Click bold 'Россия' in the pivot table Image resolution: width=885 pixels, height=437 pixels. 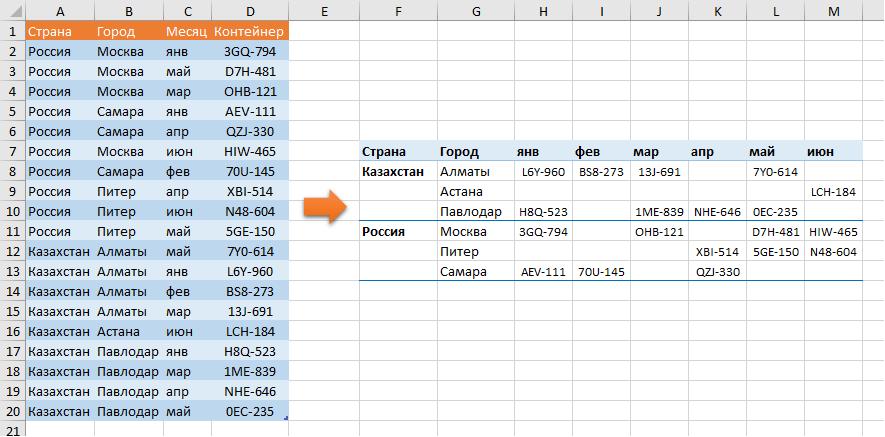[x=383, y=231]
